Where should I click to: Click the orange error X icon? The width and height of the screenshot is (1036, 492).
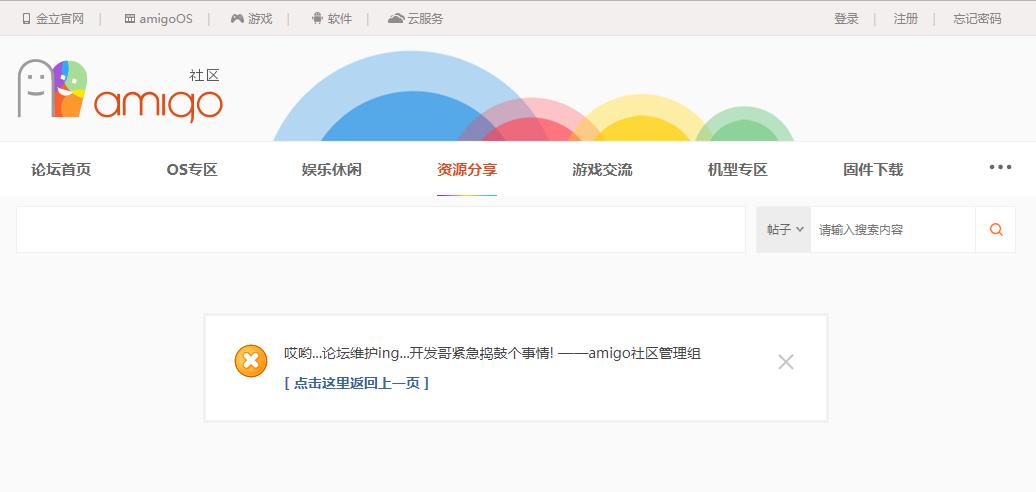251,361
